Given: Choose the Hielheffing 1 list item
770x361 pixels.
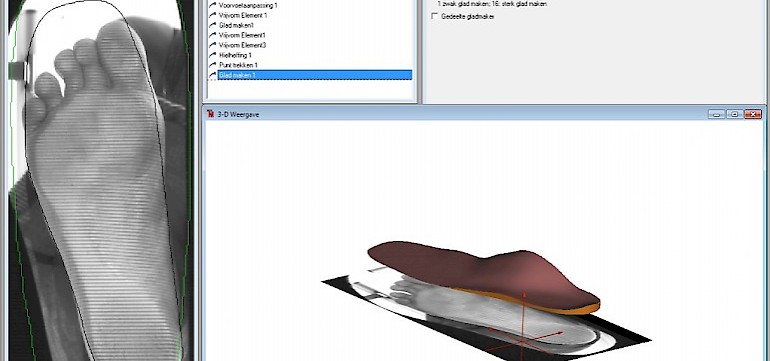Looking at the screenshot, I should 235,55.
